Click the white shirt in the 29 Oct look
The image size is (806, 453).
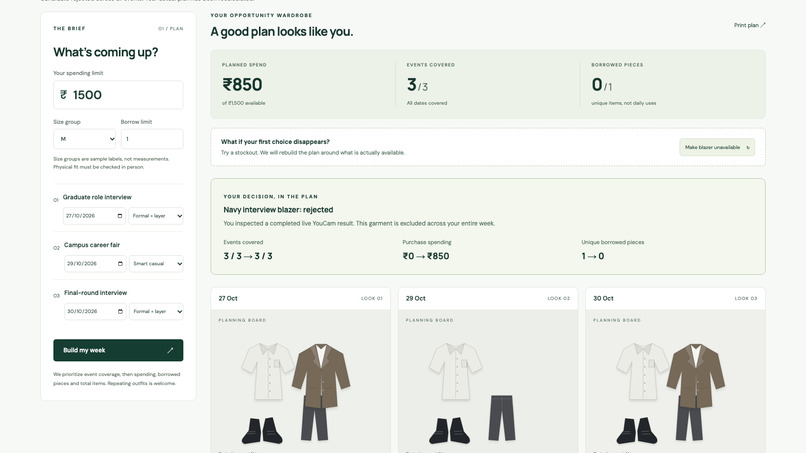tap(455, 371)
